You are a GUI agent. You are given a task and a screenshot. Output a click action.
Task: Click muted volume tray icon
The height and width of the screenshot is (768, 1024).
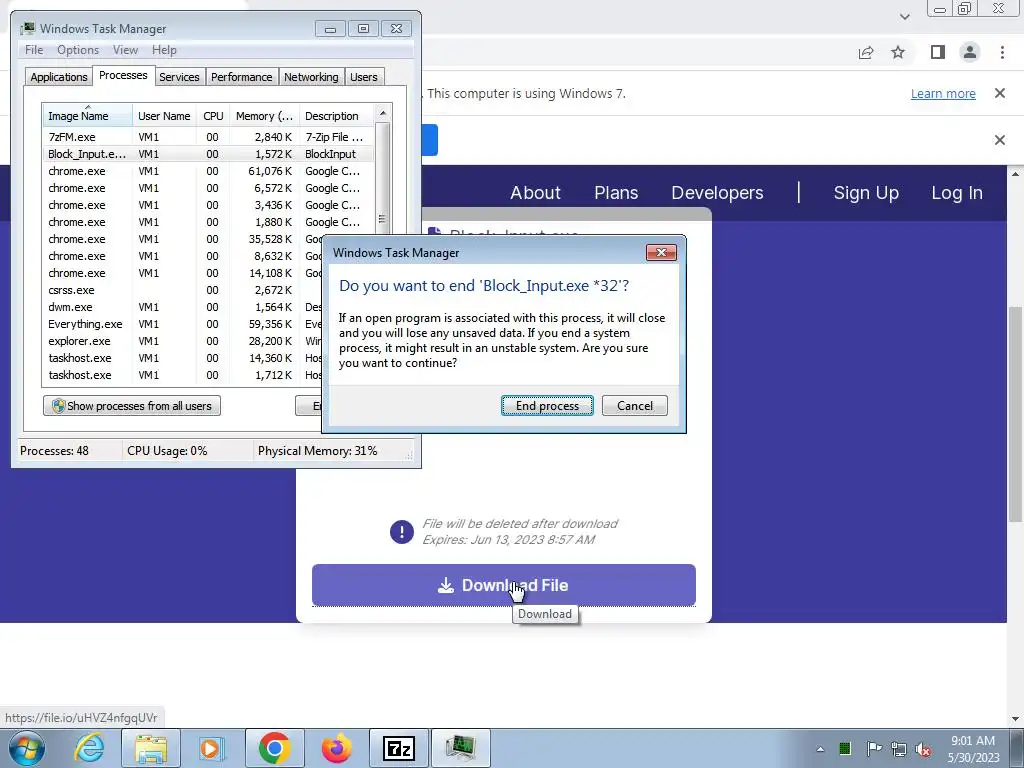tap(923, 750)
